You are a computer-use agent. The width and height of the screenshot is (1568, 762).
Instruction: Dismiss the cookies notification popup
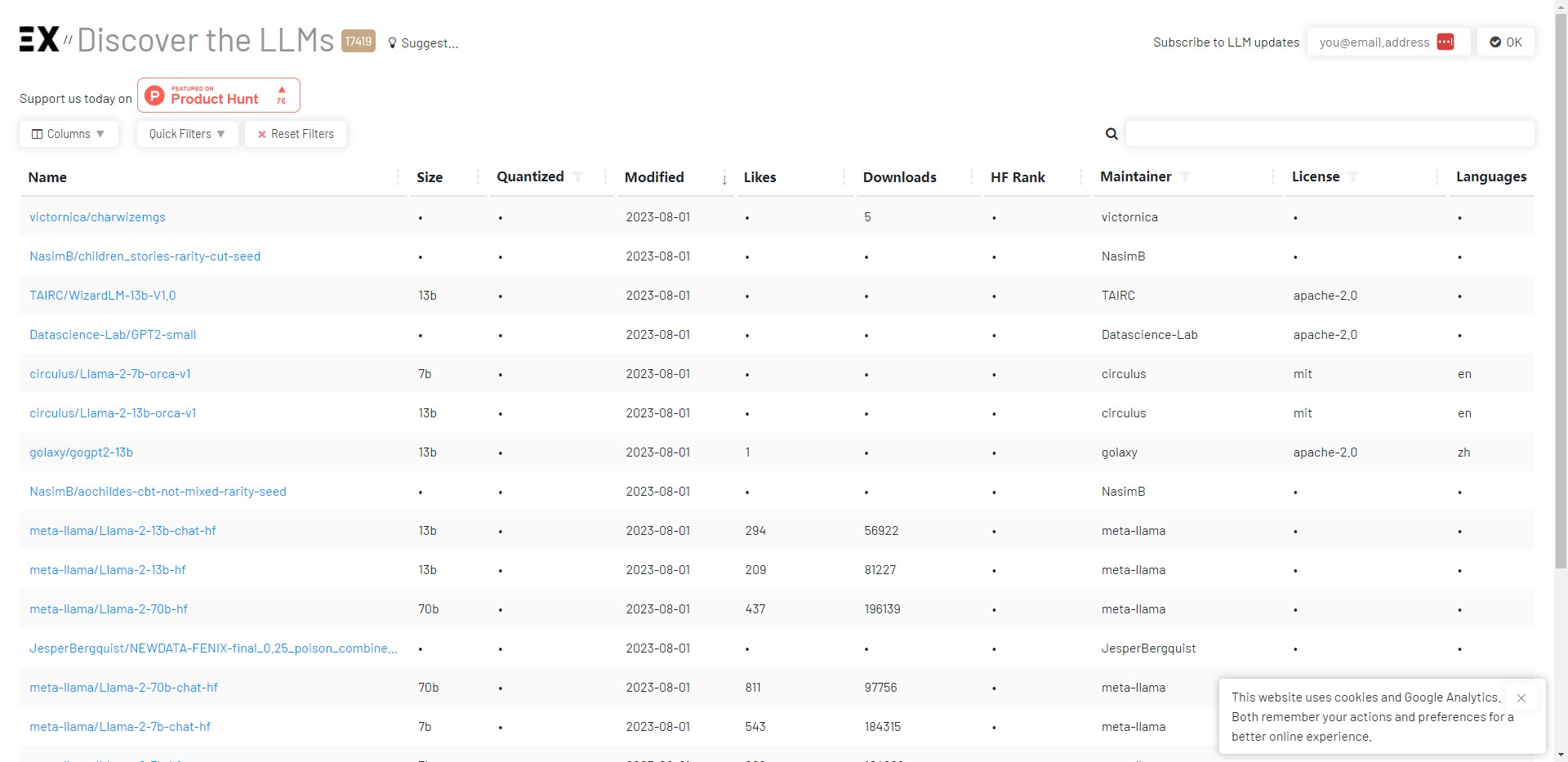1521,698
